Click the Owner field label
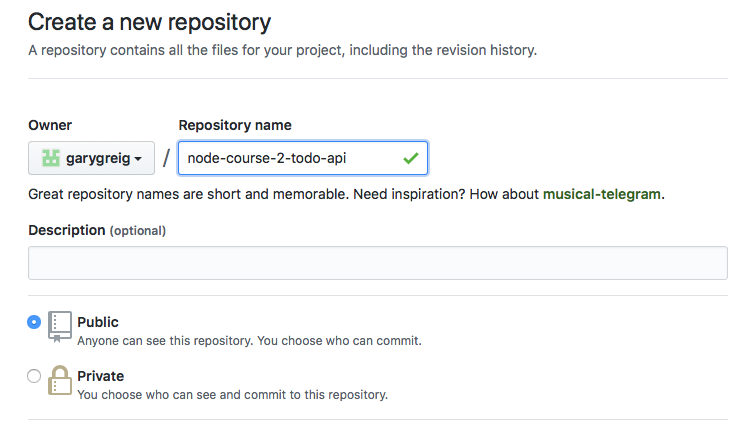This screenshot has width=753, height=430. pyautogui.click(x=50, y=125)
